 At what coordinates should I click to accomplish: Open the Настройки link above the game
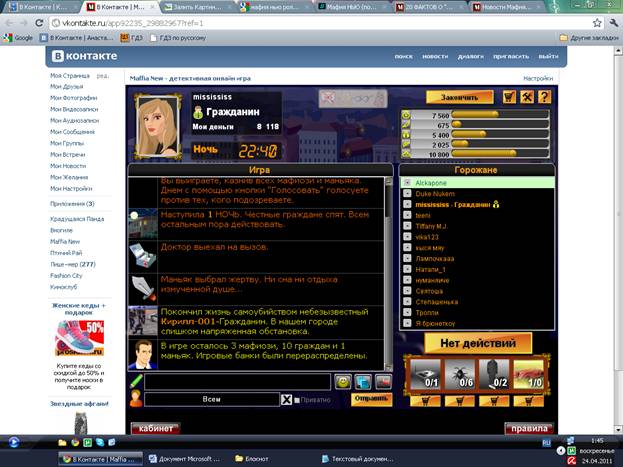(538, 78)
